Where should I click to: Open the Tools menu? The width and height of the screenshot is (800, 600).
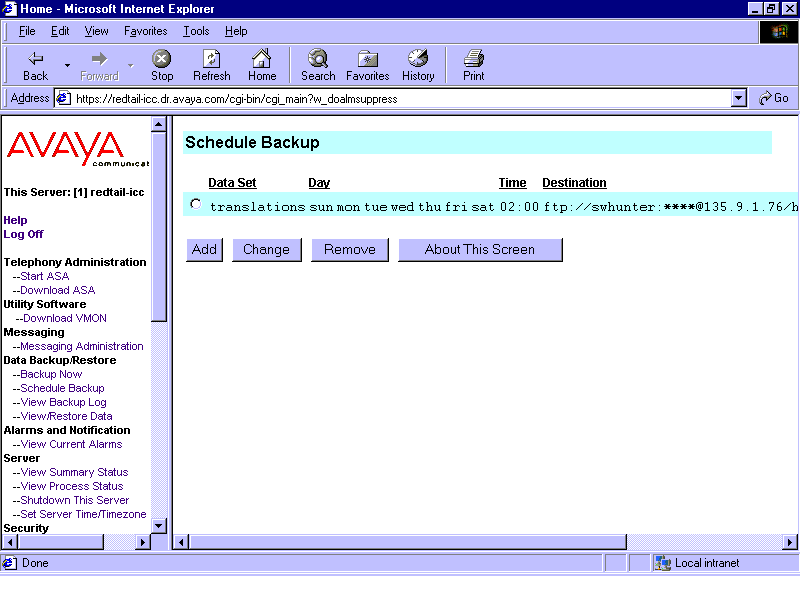[x=196, y=31]
